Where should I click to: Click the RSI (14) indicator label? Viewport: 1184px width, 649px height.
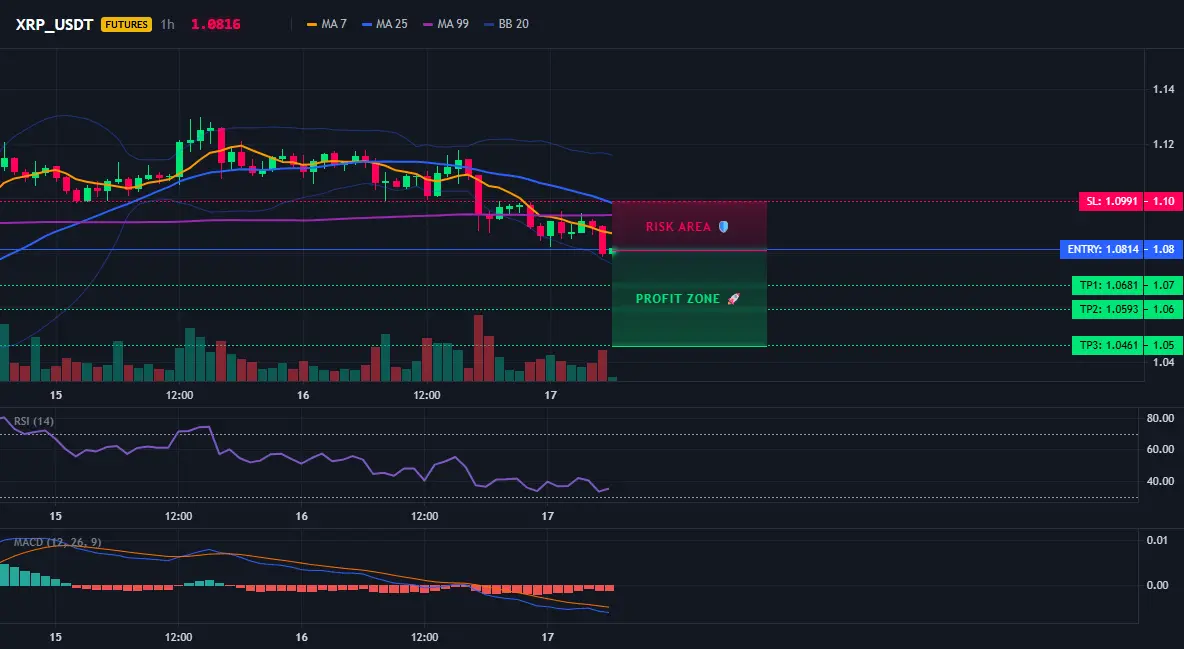[34, 421]
